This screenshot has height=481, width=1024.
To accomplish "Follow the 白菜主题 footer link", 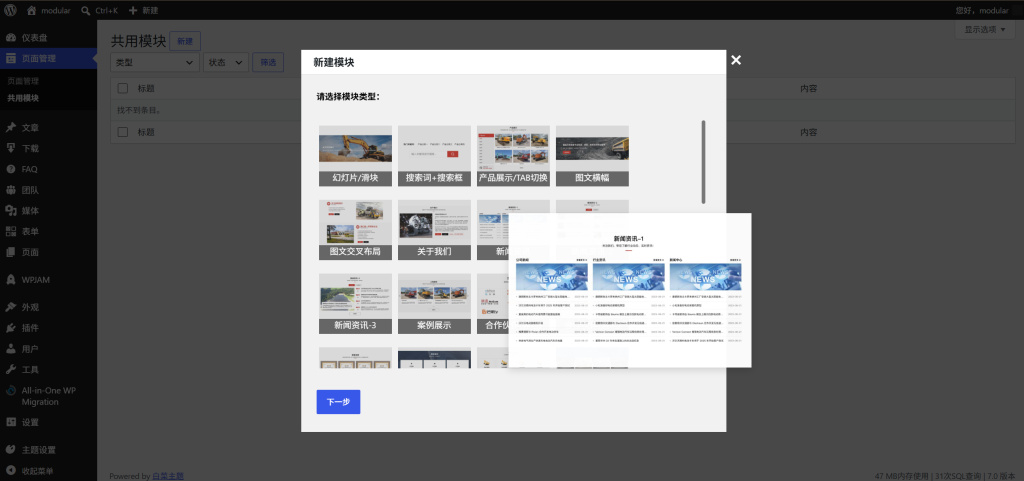I will point(168,476).
